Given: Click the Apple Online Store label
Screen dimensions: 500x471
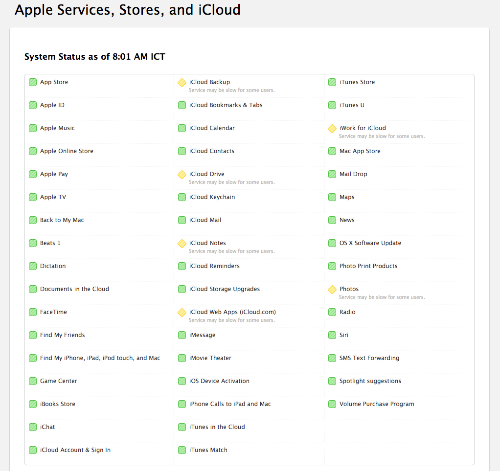Looking at the screenshot, I should click(x=67, y=151).
